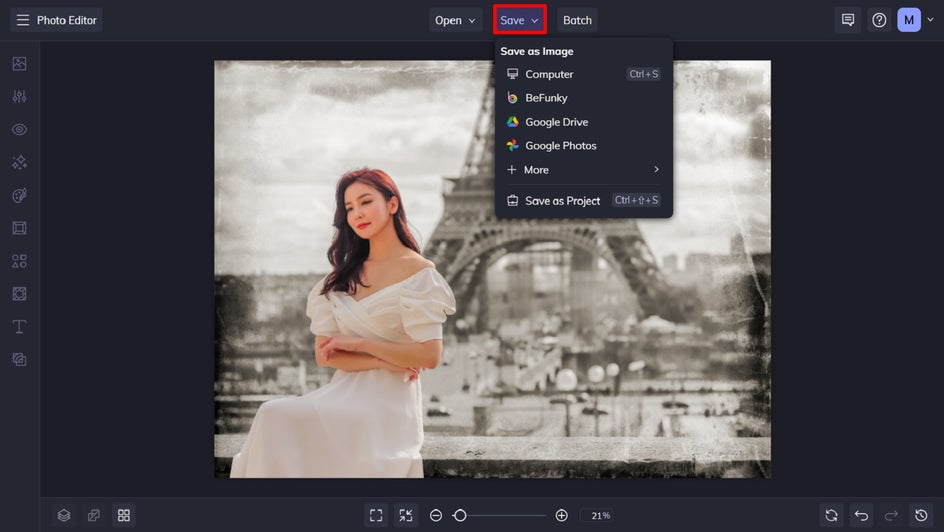Click the reset/refresh arrows icon
The width and height of the screenshot is (944, 532).
(831, 515)
